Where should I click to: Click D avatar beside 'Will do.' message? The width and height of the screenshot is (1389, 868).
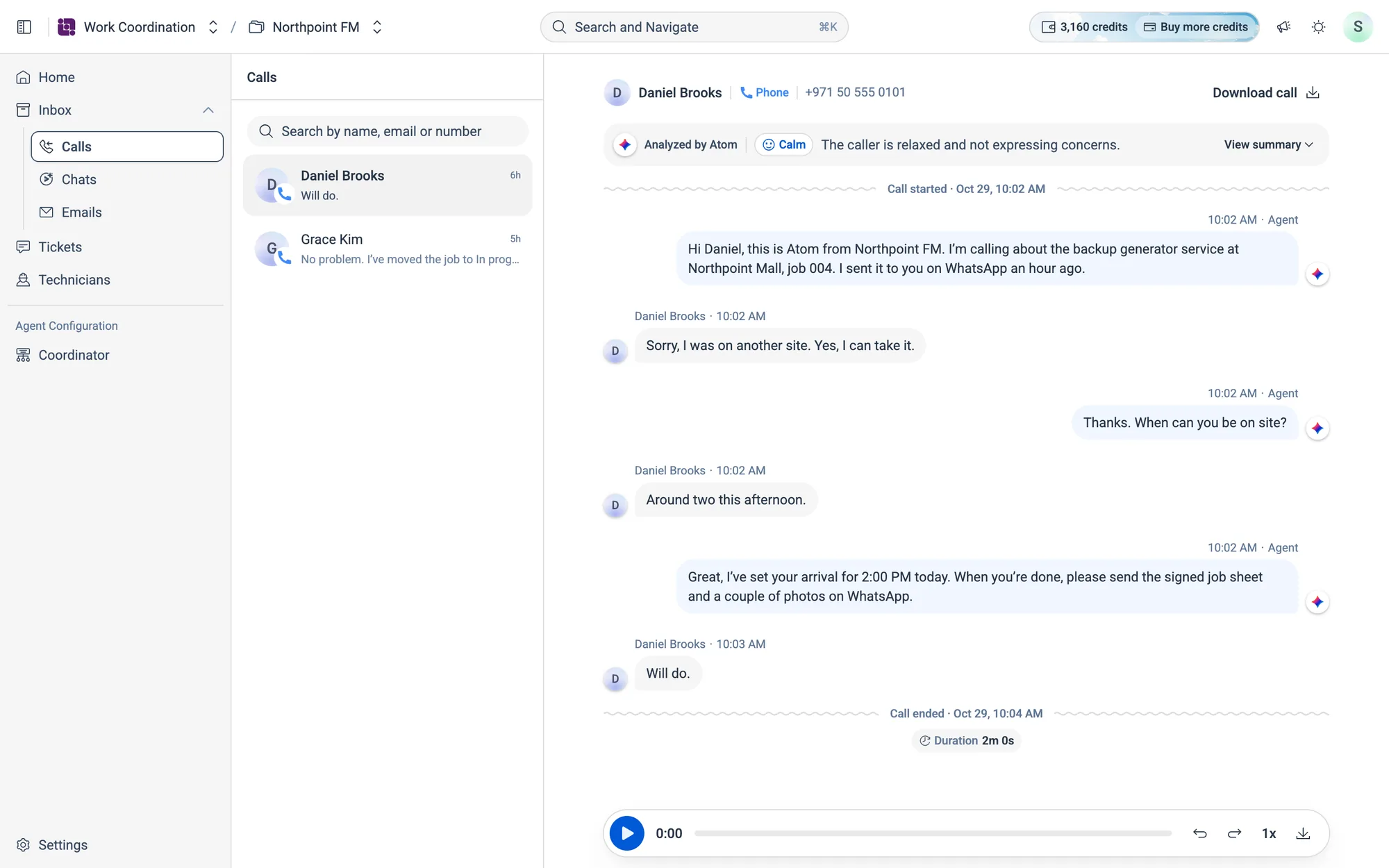[615, 679]
